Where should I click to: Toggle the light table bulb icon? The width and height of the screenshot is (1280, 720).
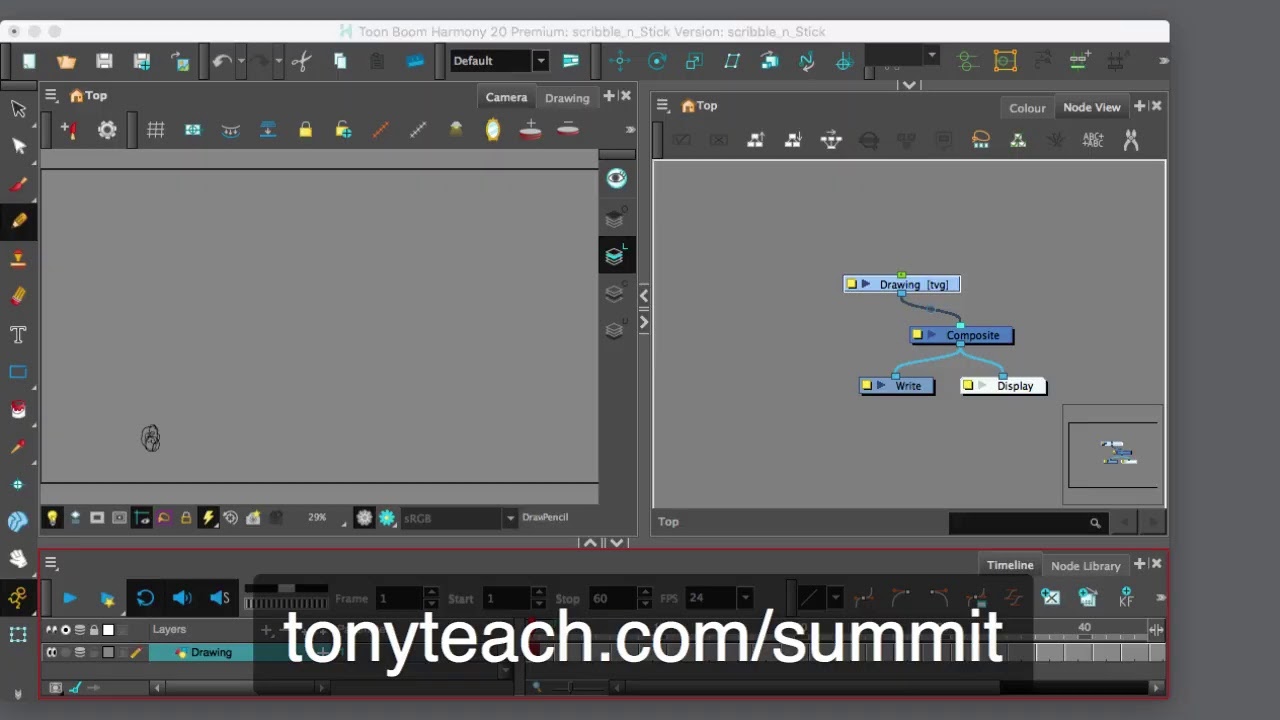(52, 518)
